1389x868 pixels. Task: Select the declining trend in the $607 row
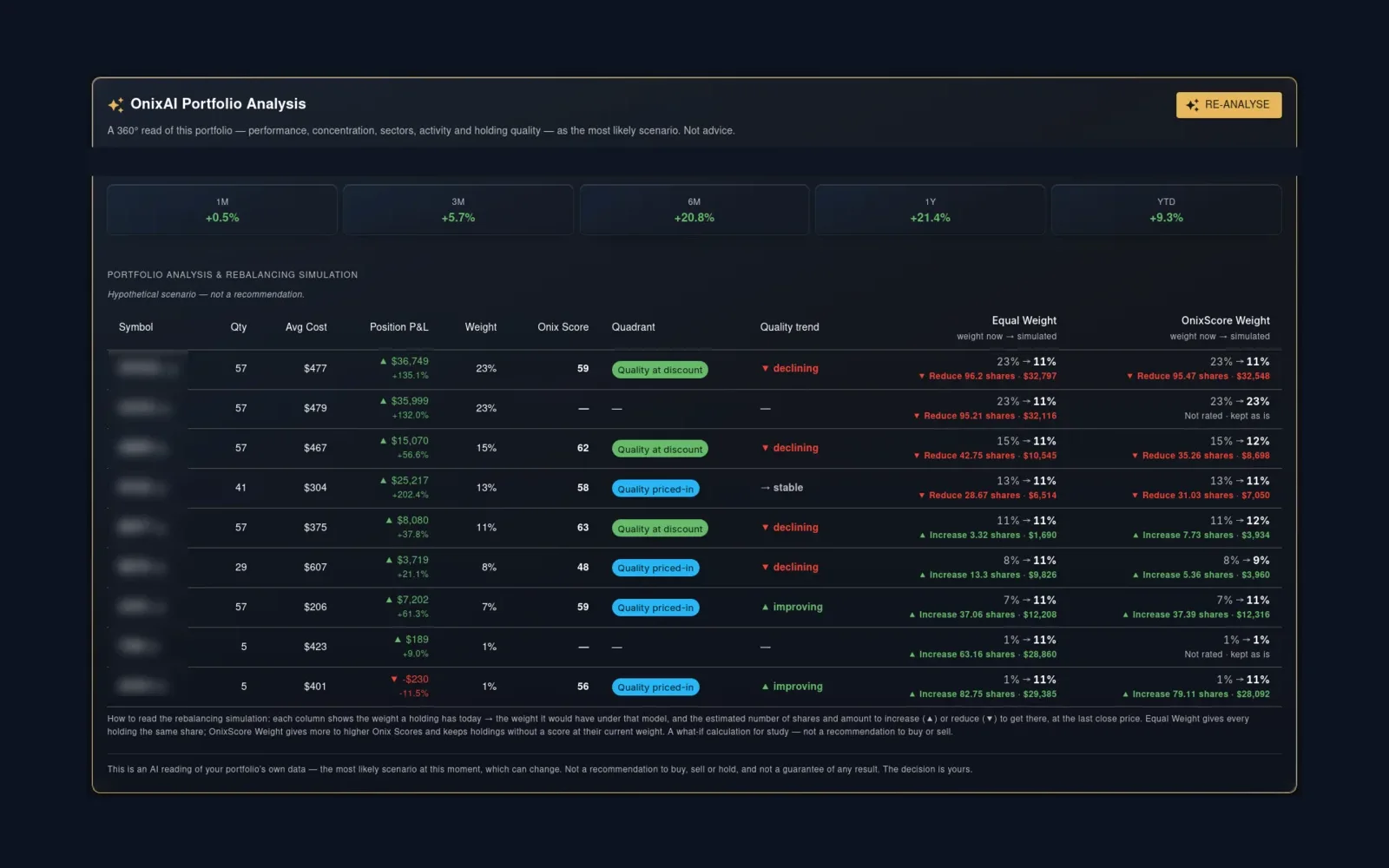[795, 568]
